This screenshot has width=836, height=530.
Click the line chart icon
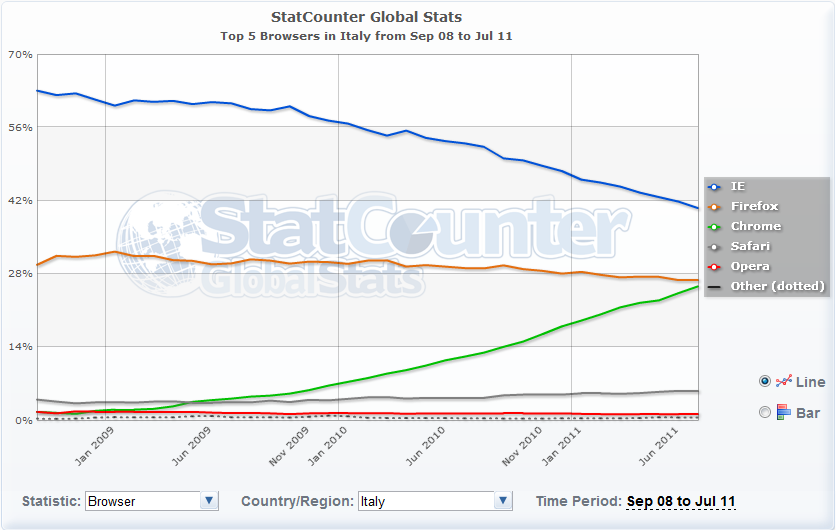784,381
